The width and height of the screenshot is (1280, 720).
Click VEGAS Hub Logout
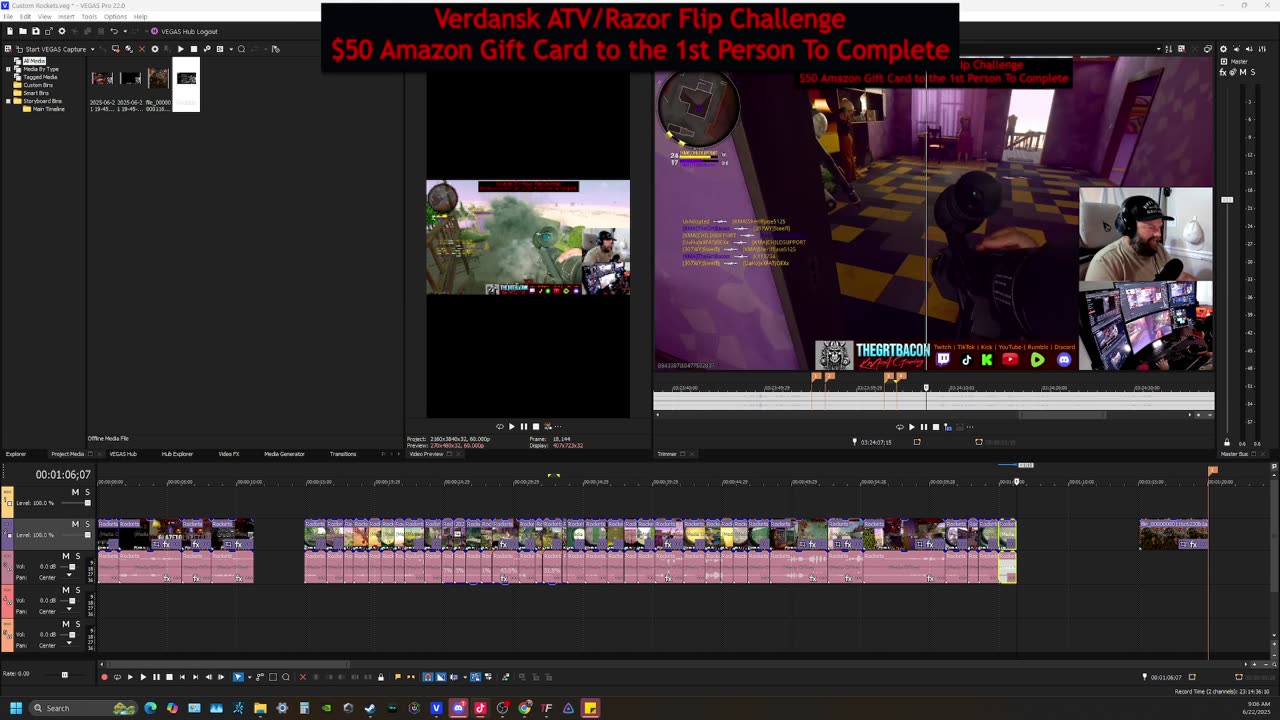click(x=184, y=31)
